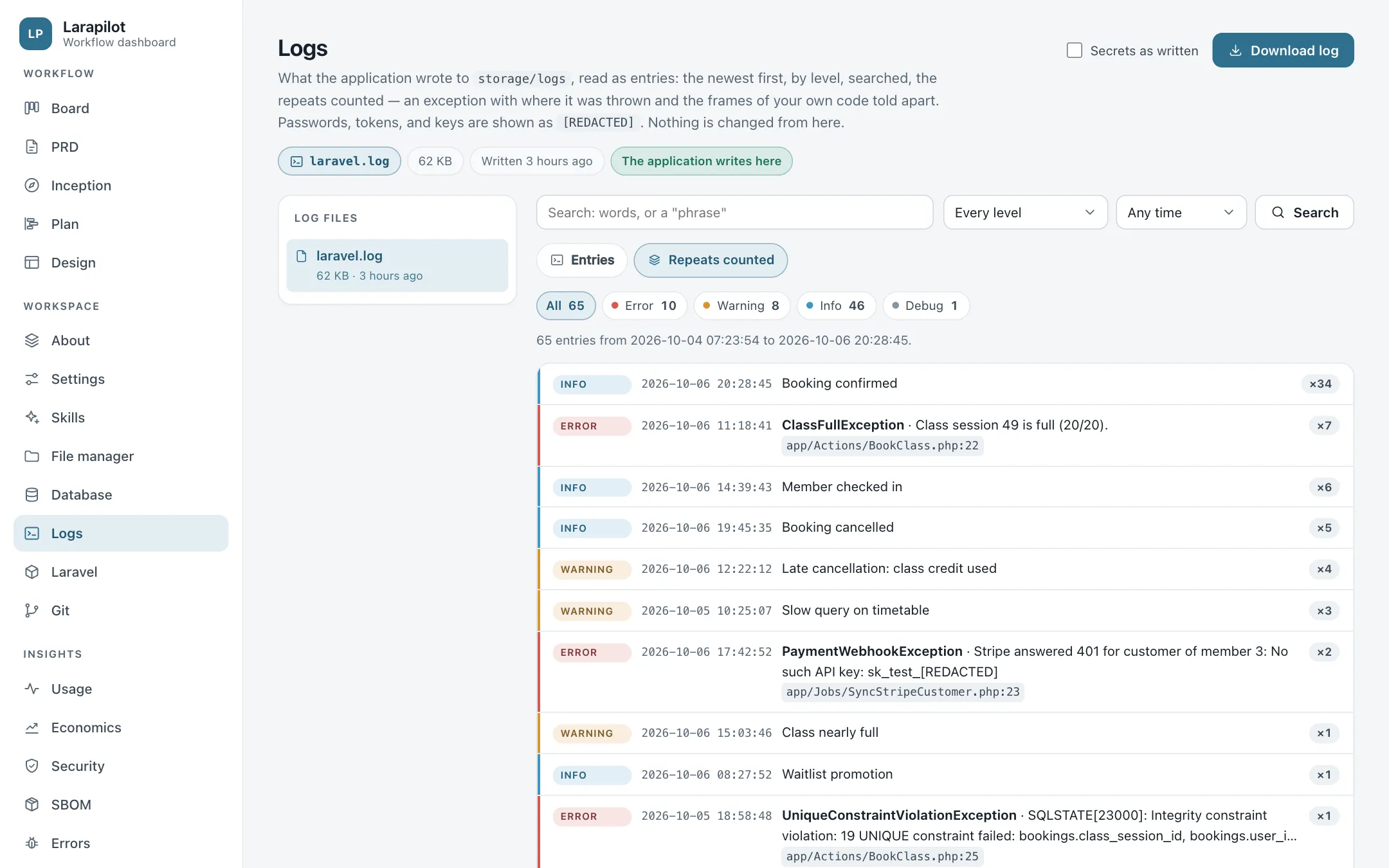The image size is (1389, 868).
Task: Open the Booking confirmed log entry
Action: click(x=945, y=384)
